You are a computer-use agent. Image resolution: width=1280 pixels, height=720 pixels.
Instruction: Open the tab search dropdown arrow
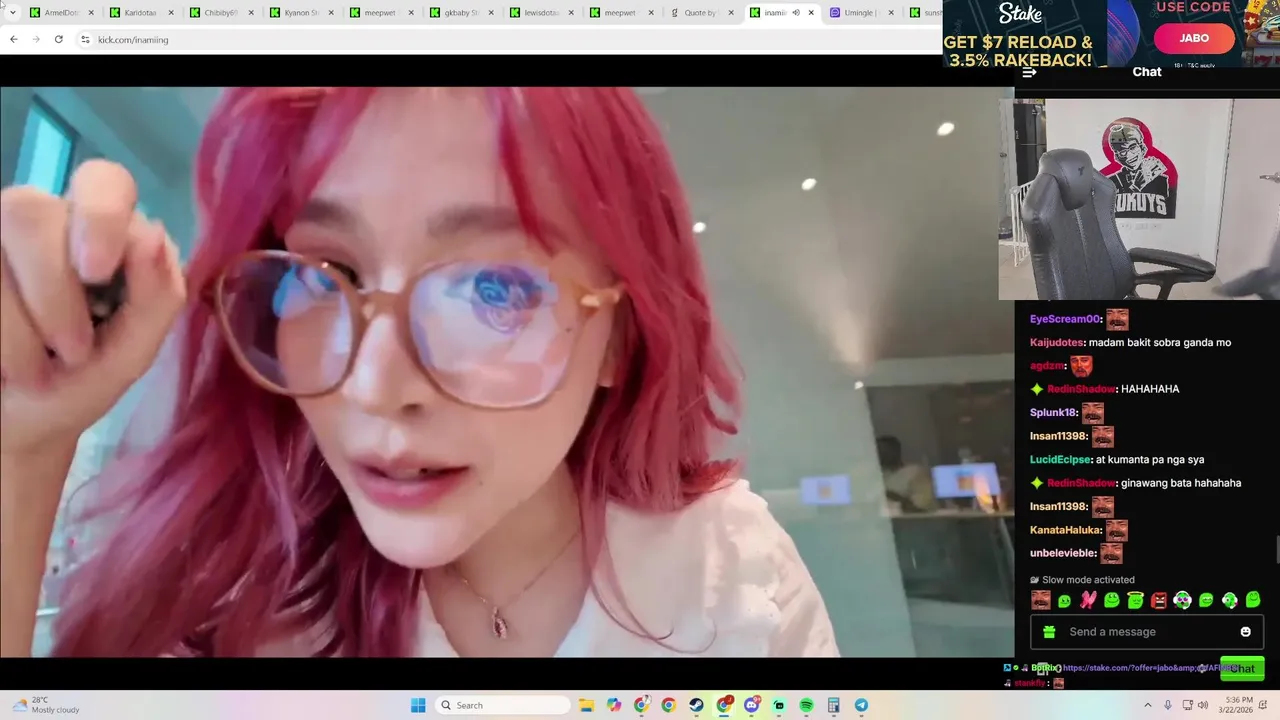12,12
